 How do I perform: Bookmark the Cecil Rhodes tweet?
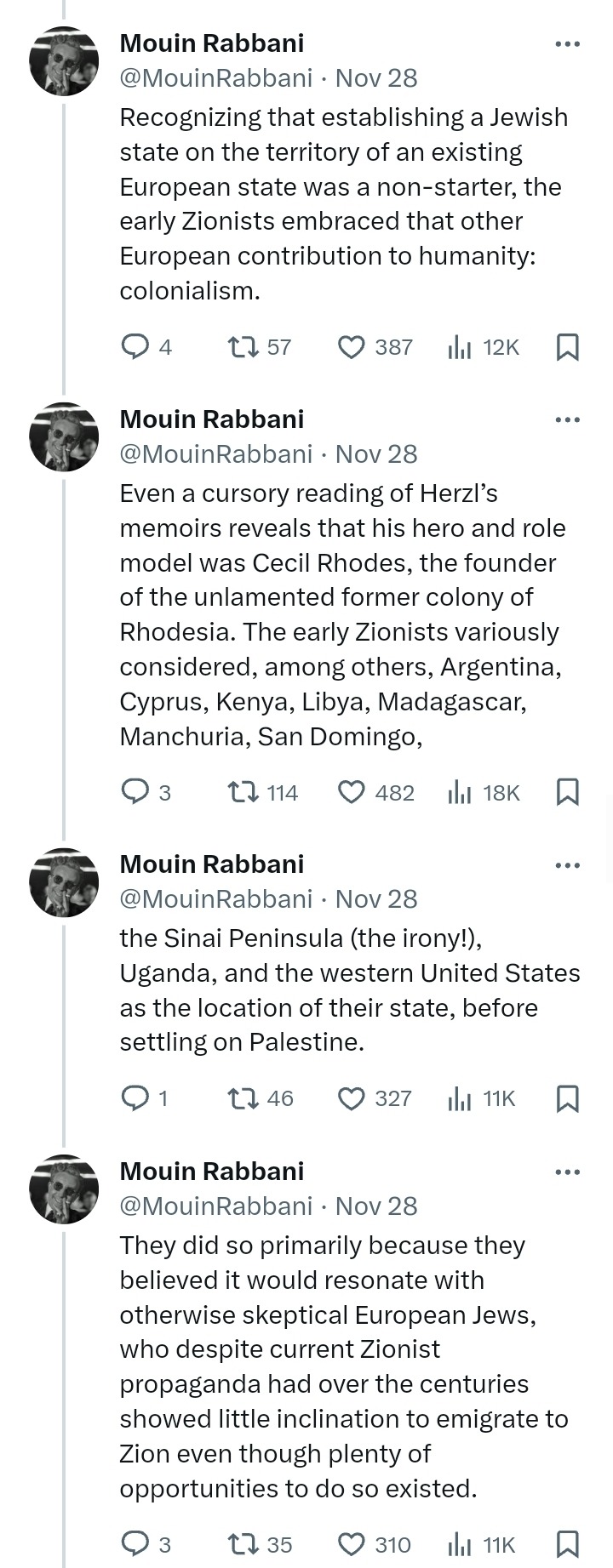(x=567, y=792)
